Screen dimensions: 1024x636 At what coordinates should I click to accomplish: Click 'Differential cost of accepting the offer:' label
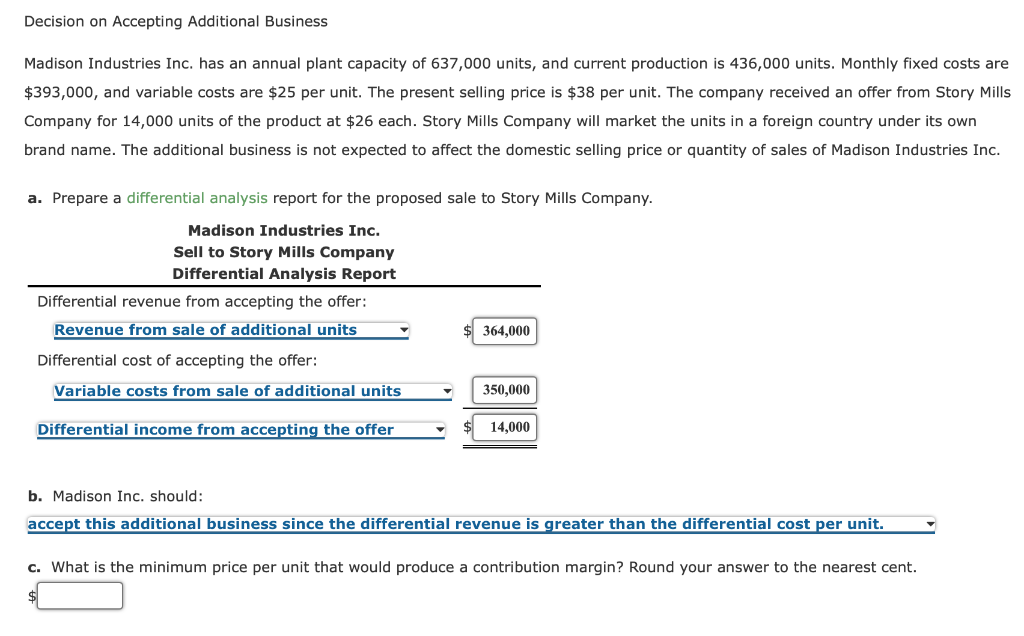tap(177, 360)
